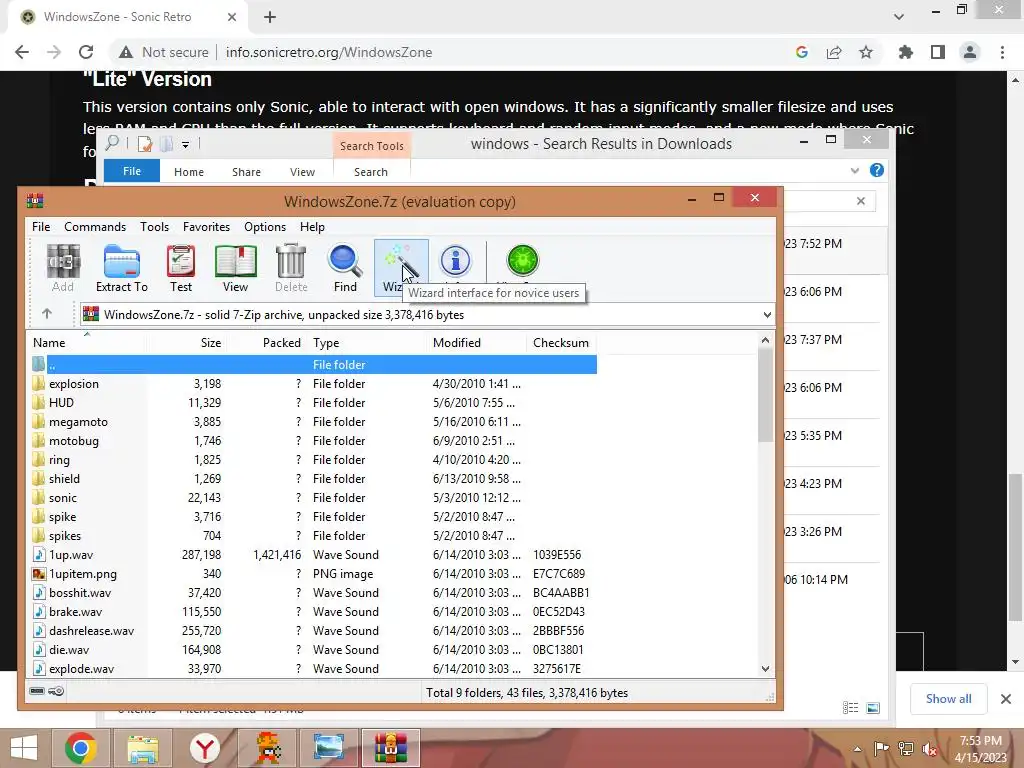Image resolution: width=1024 pixels, height=768 pixels.
Task: Click the key icon in WinRAR status bar
Action: pyautogui.click(x=56, y=691)
